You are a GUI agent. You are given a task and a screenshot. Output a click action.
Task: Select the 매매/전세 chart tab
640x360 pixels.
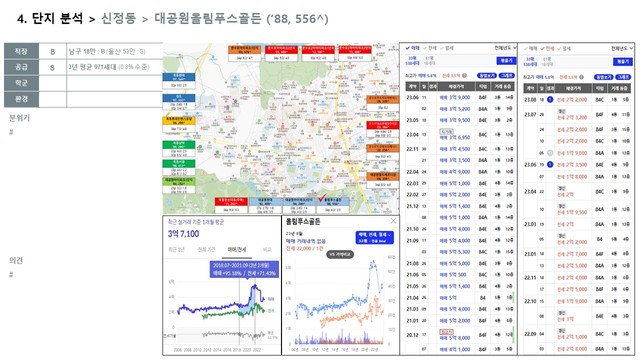tap(237, 249)
